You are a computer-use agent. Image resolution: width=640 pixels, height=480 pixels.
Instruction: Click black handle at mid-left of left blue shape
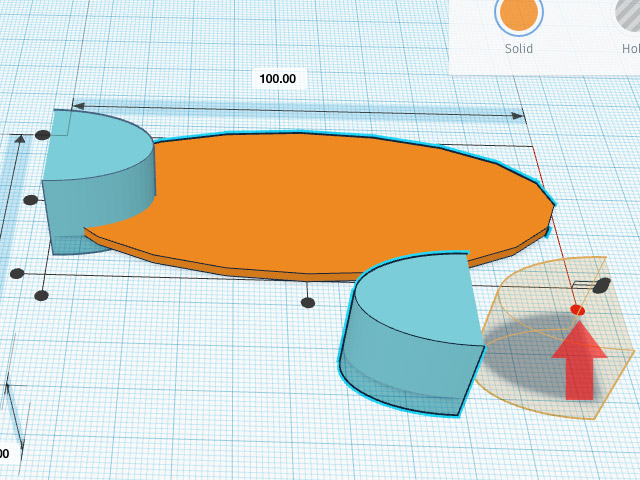(30, 200)
